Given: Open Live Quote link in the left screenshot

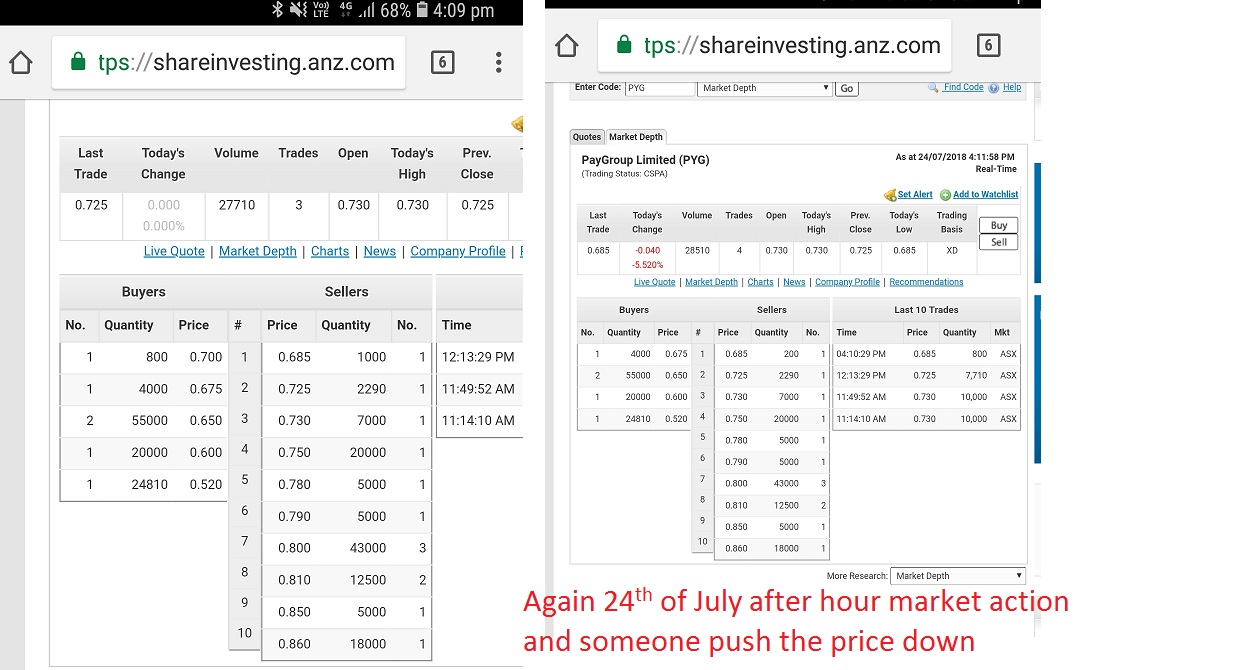Looking at the screenshot, I should pos(174,251).
